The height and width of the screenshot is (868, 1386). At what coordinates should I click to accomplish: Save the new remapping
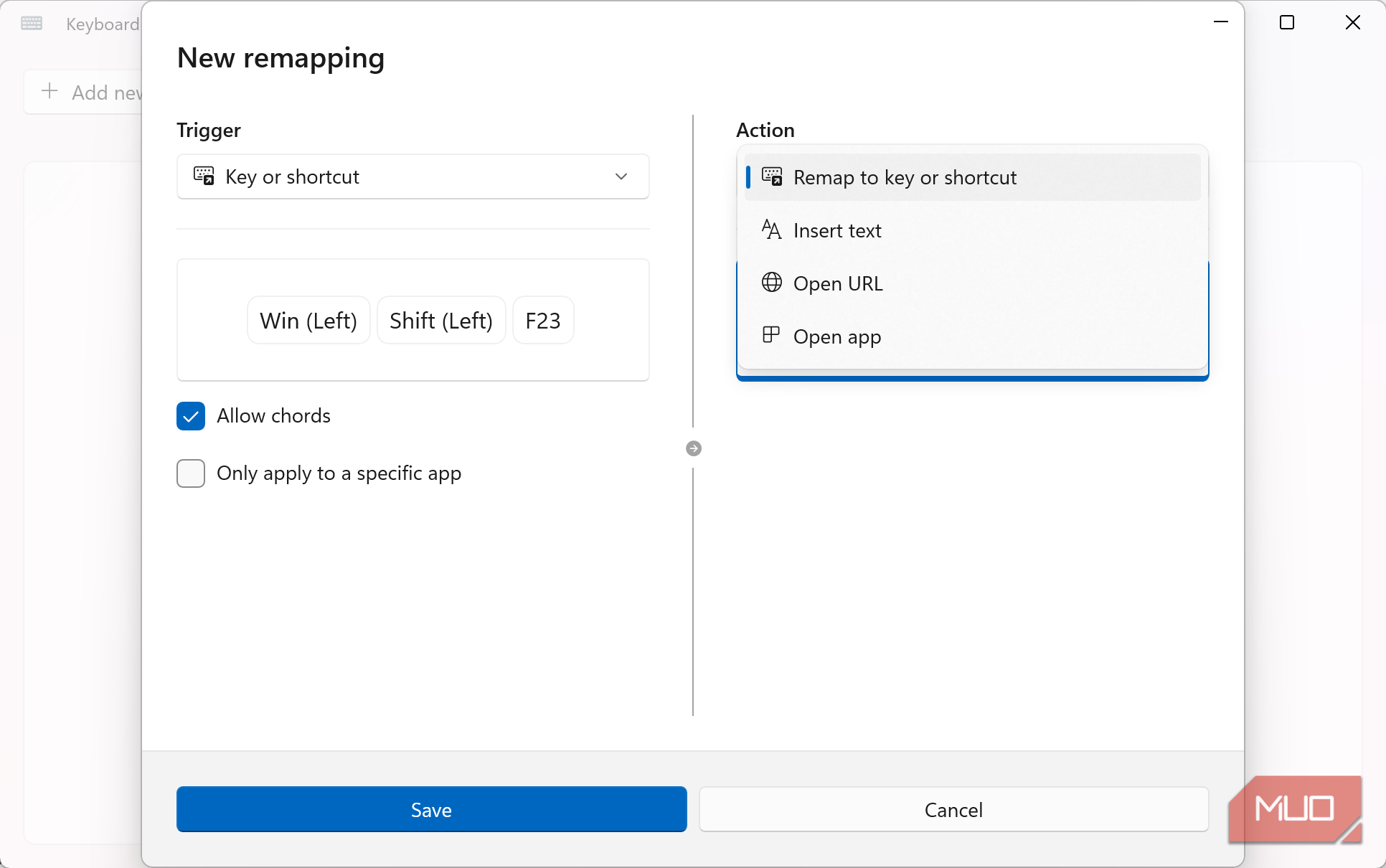[431, 809]
